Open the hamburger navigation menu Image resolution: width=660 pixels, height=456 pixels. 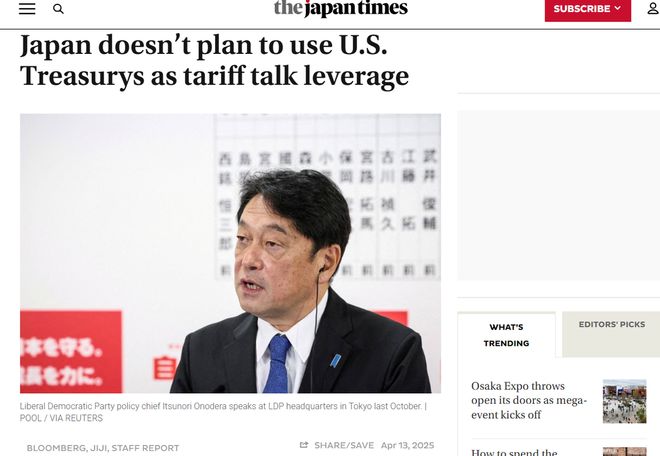click(x=27, y=8)
